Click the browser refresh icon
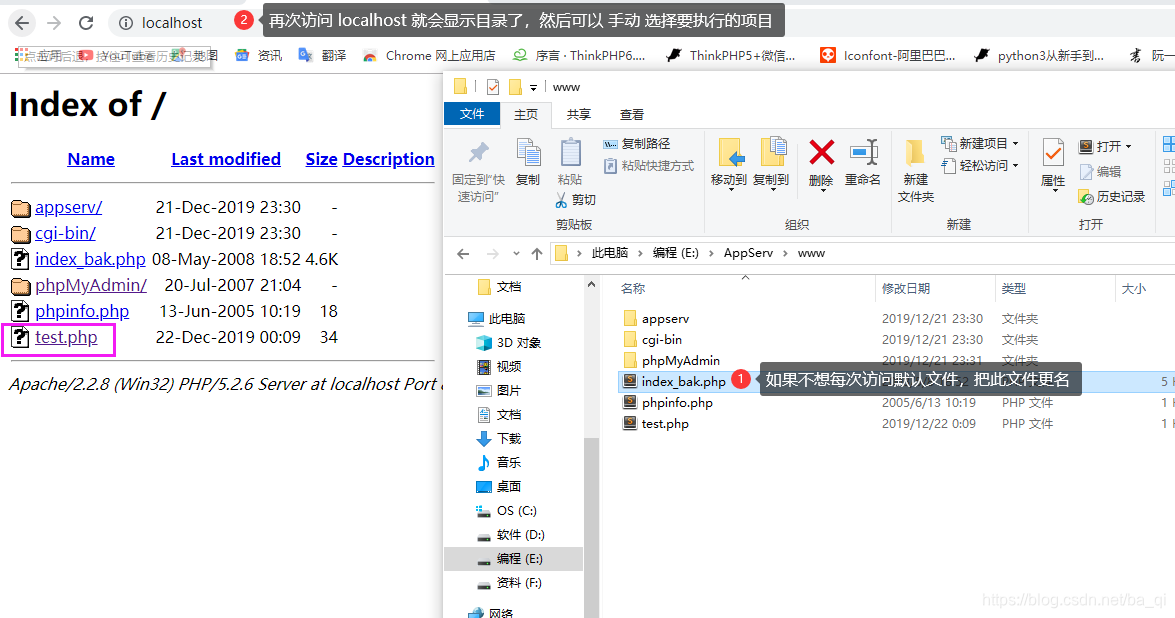This screenshot has width=1175, height=618. tap(87, 22)
